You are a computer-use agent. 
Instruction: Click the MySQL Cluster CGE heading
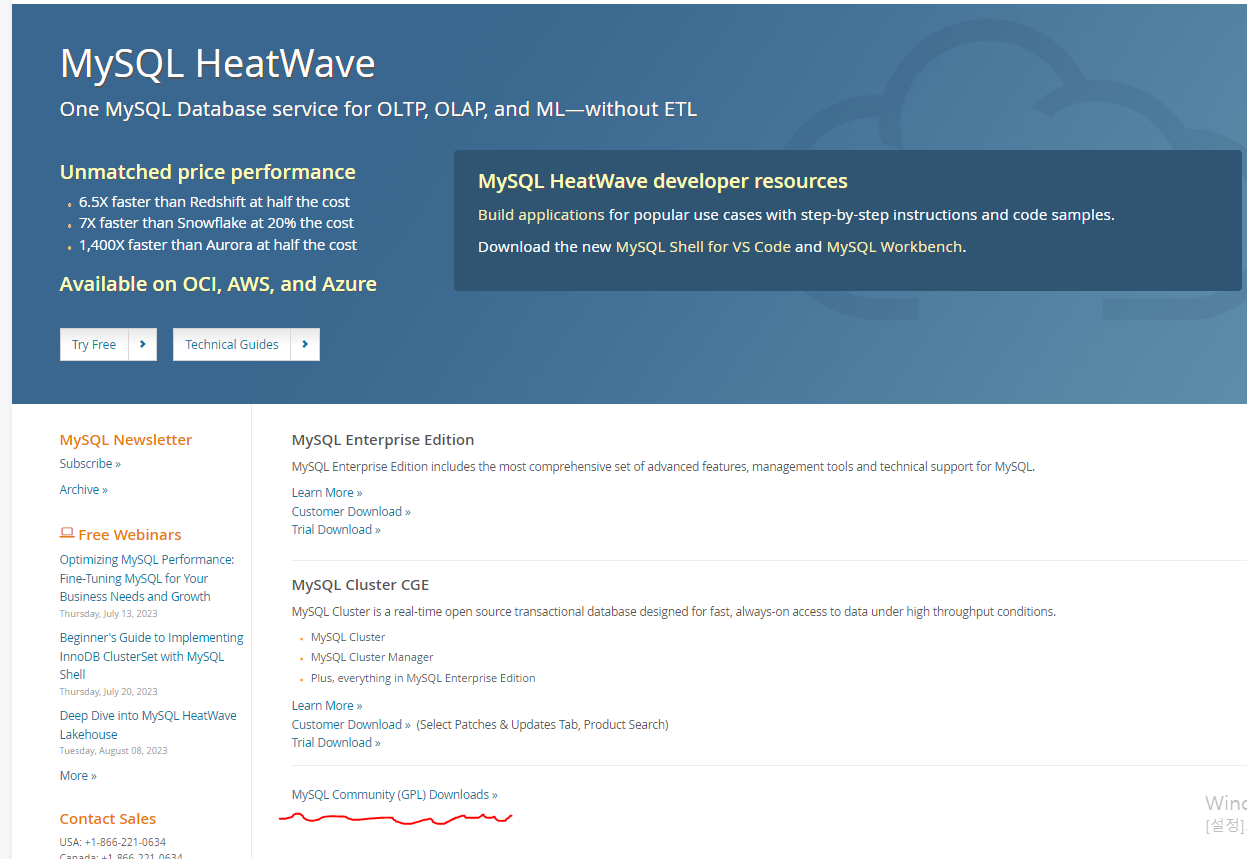click(360, 585)
